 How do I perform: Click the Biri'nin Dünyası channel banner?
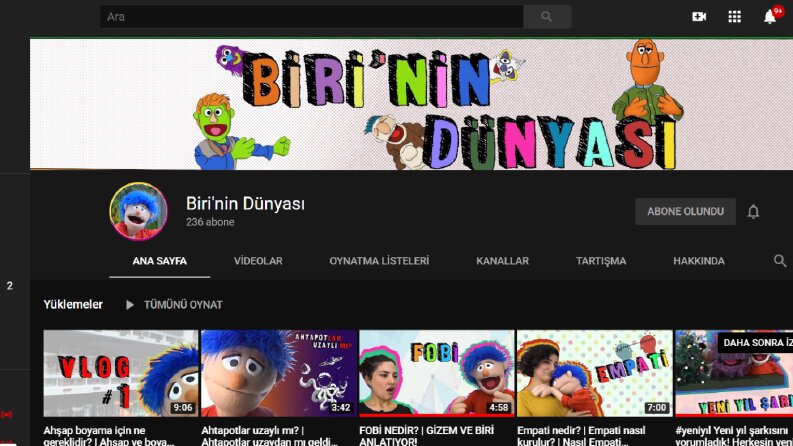(x=411, y=104)
